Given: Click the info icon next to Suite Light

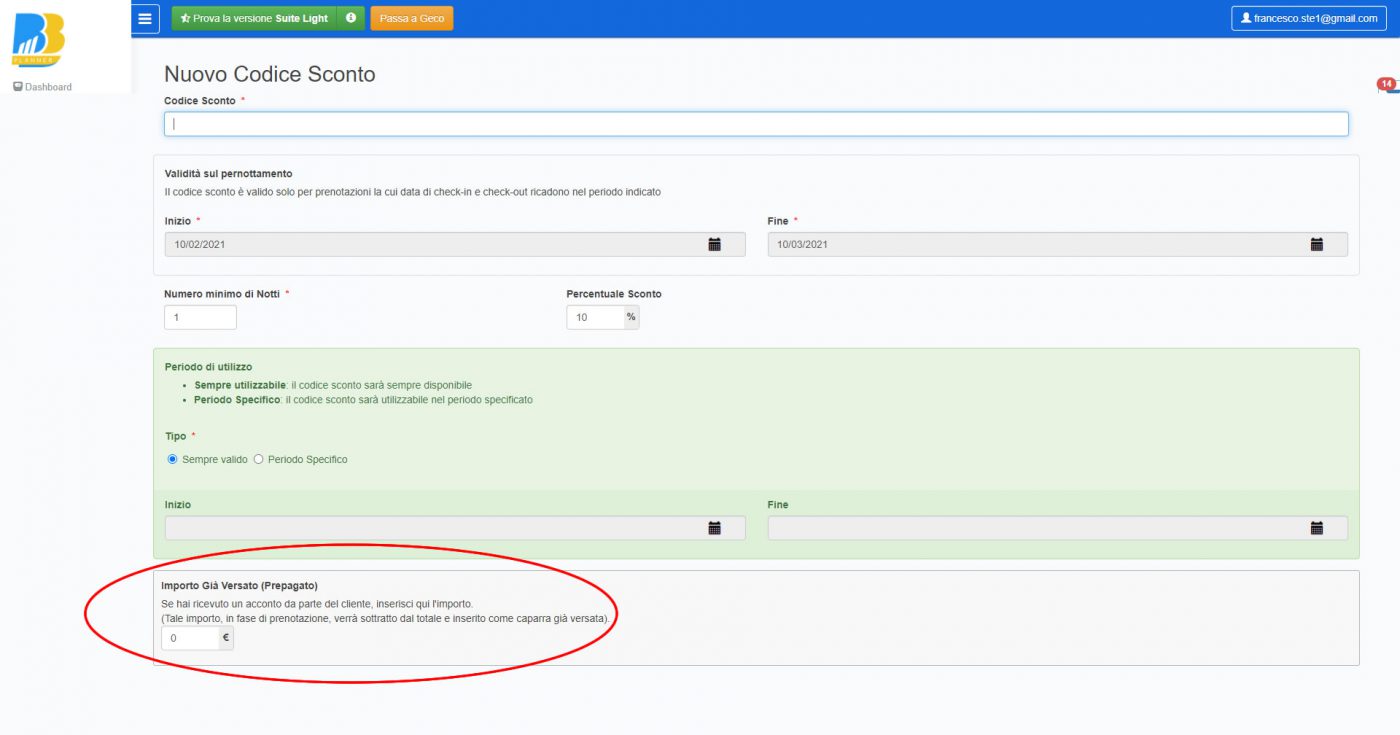Looking at the screenshot, I should click(x=351, y=18).
